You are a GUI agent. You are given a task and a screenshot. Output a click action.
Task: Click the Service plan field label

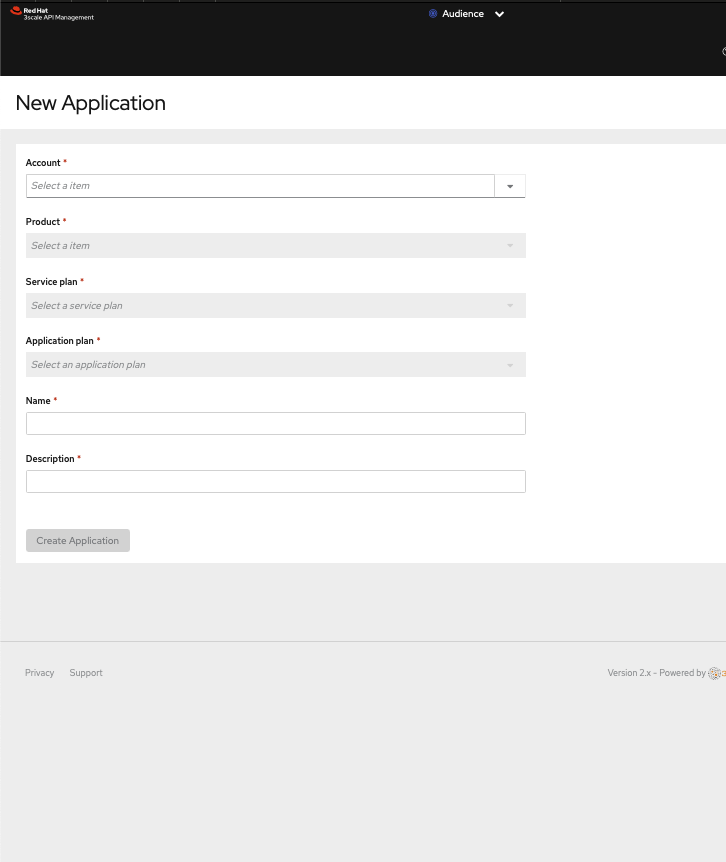click(51, 282)
